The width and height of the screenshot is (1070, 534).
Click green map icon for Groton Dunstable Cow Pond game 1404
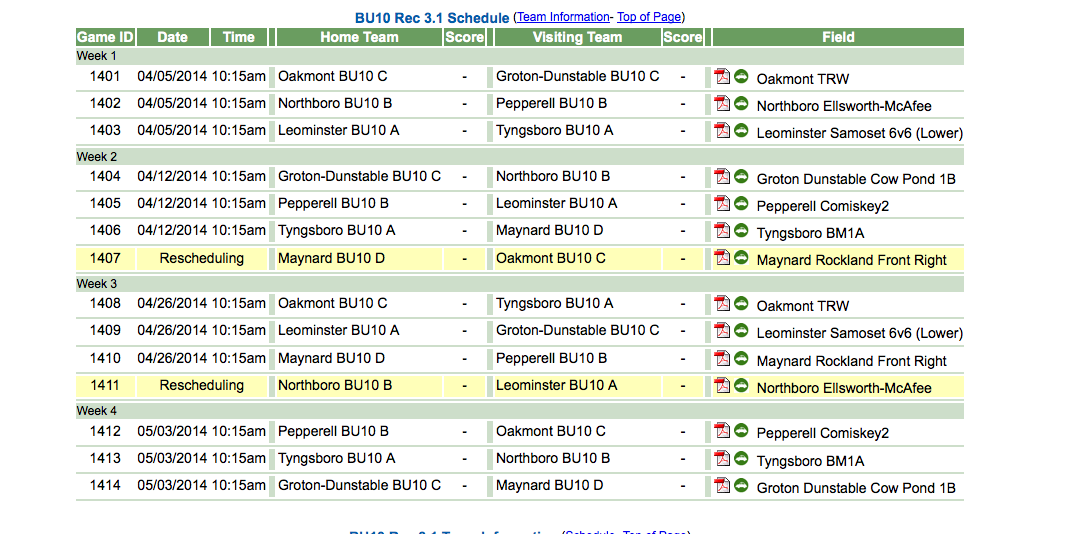741,176
